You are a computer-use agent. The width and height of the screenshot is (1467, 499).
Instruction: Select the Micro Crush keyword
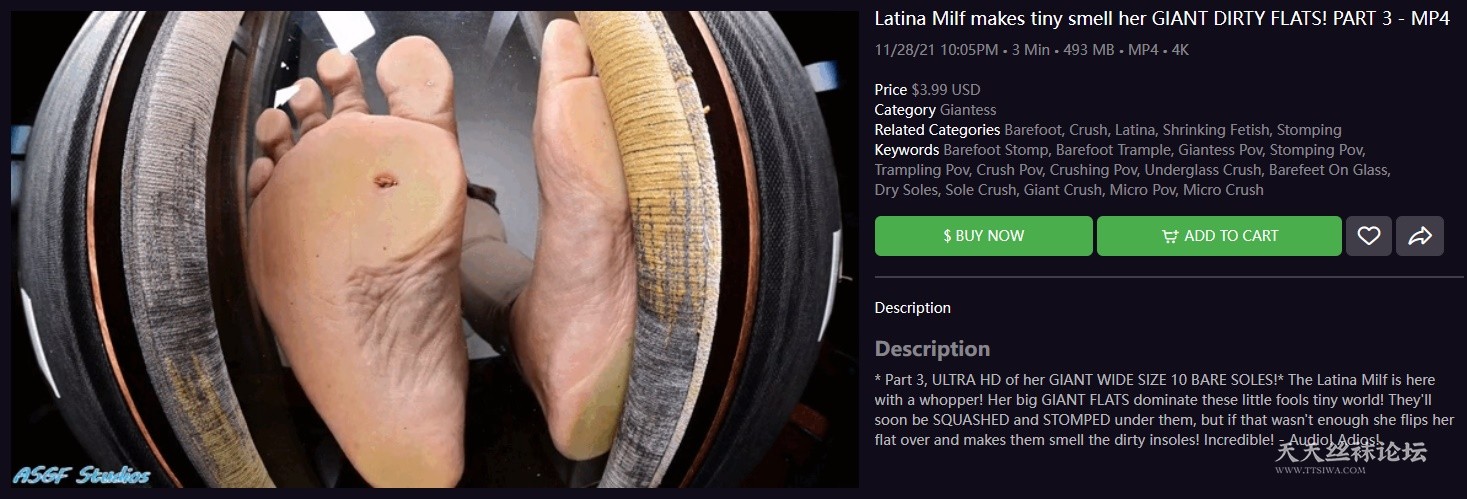pos(1223,190)
